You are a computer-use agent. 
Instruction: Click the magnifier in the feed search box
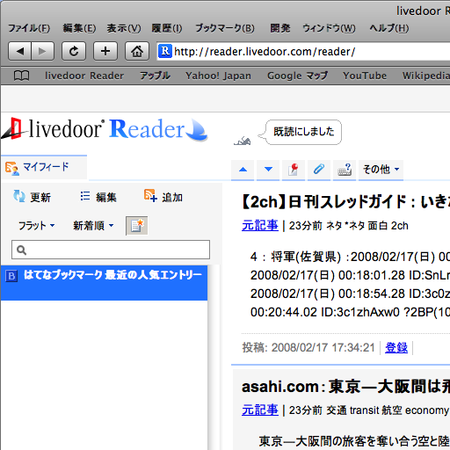click(21, 250)
